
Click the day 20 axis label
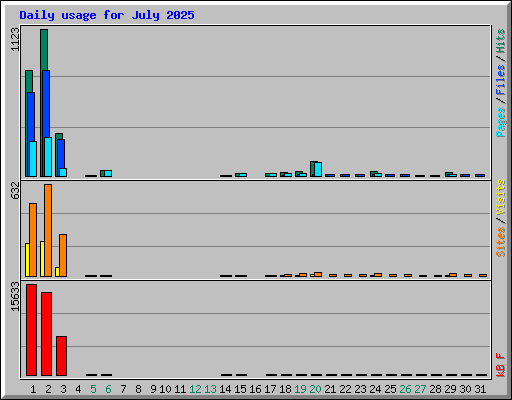315,389
